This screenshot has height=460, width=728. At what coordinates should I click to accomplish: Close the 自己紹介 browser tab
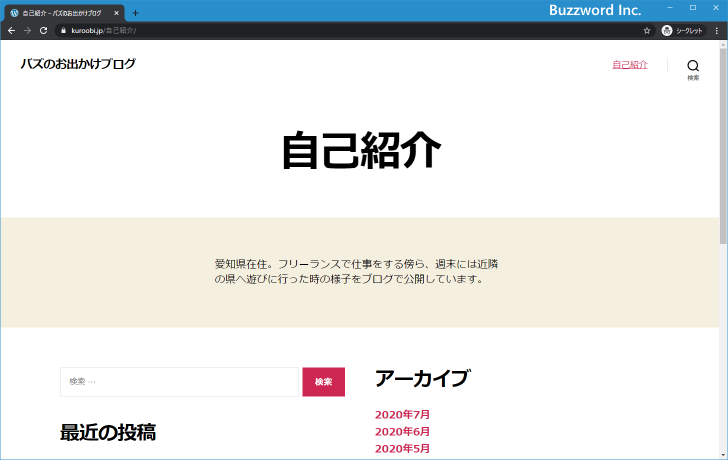click(117, 13)
